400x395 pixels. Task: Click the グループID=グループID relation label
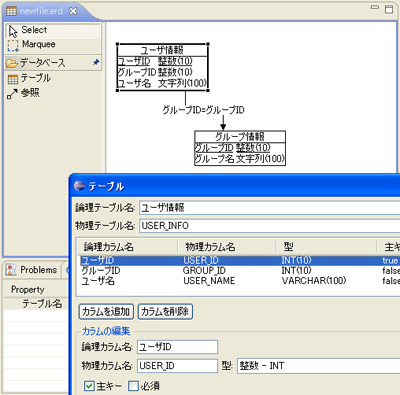tap(203, 110)
